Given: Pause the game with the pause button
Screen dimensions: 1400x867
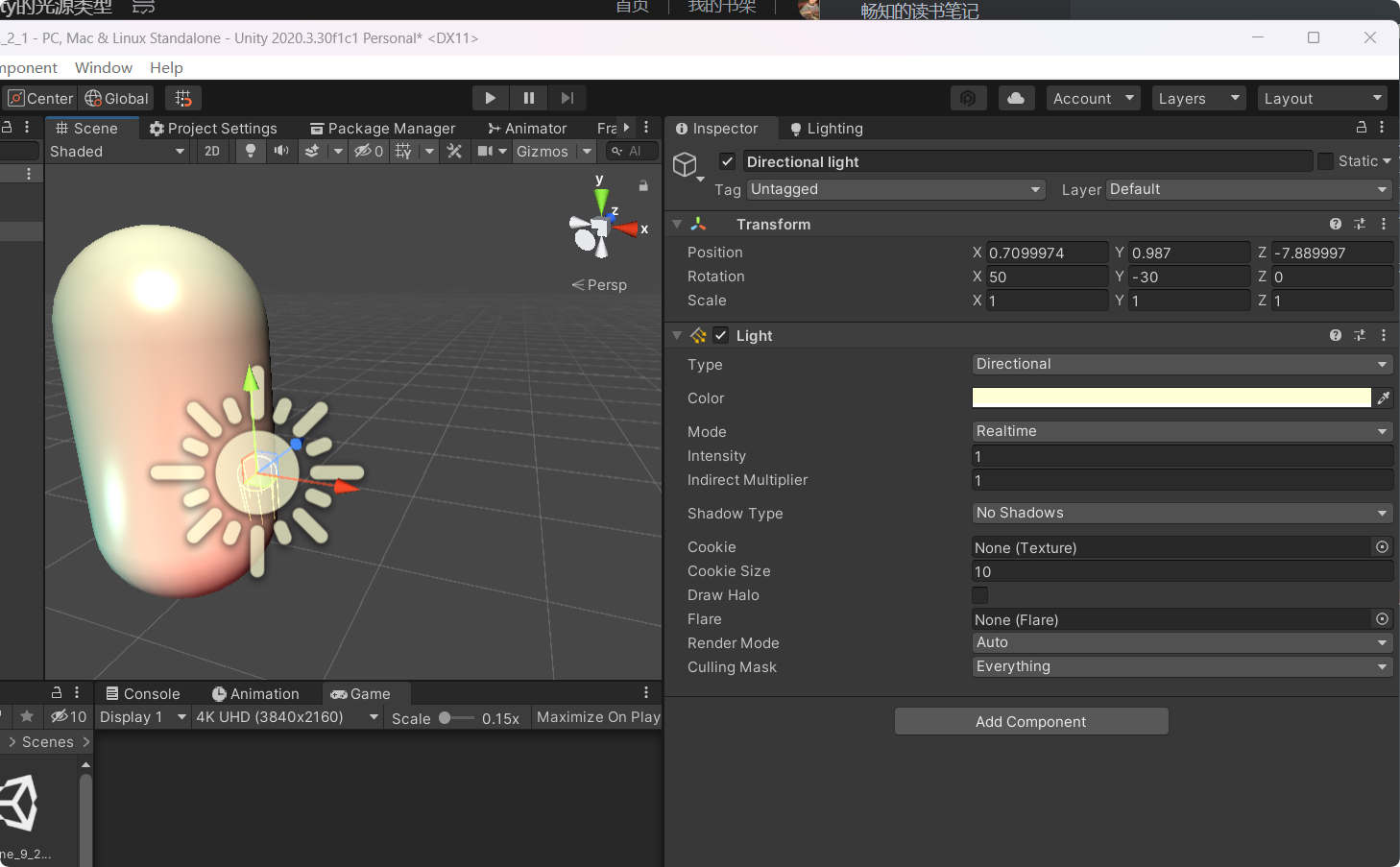Looking at the screenshot, I should pyautogui.click(x=529, y=98).
